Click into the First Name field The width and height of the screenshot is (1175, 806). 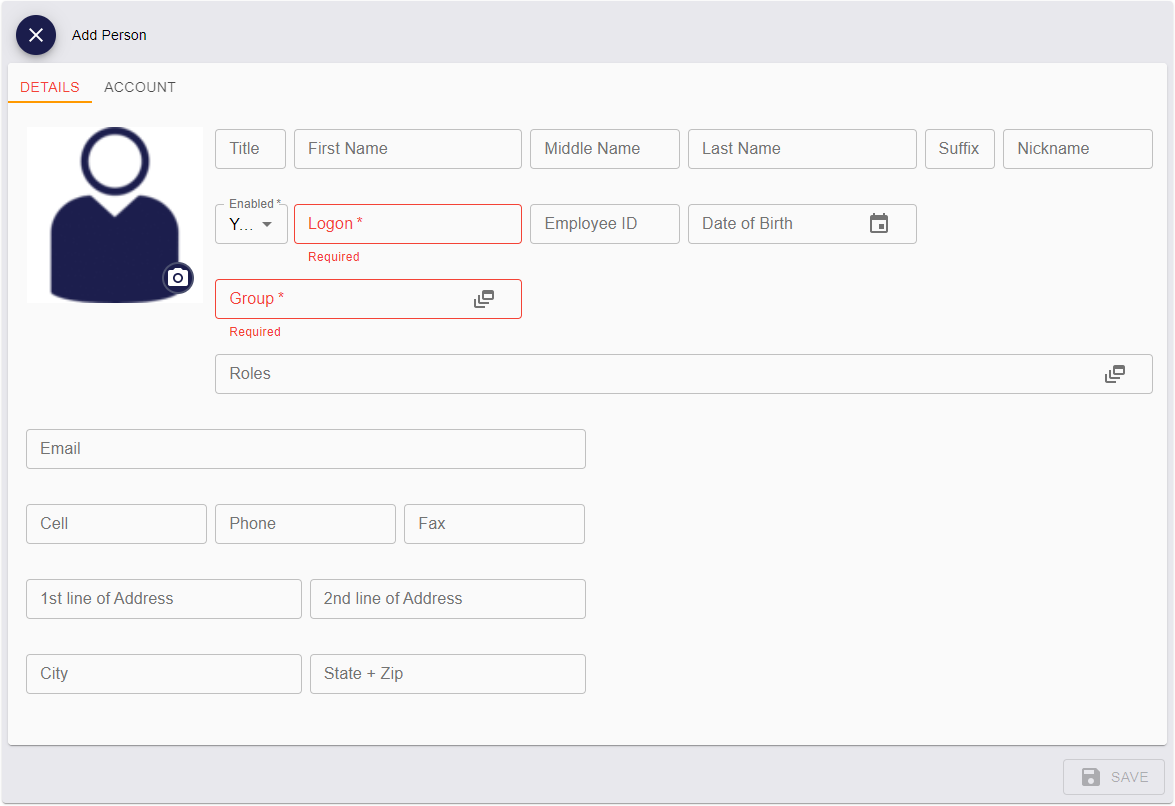pos(408,149)
